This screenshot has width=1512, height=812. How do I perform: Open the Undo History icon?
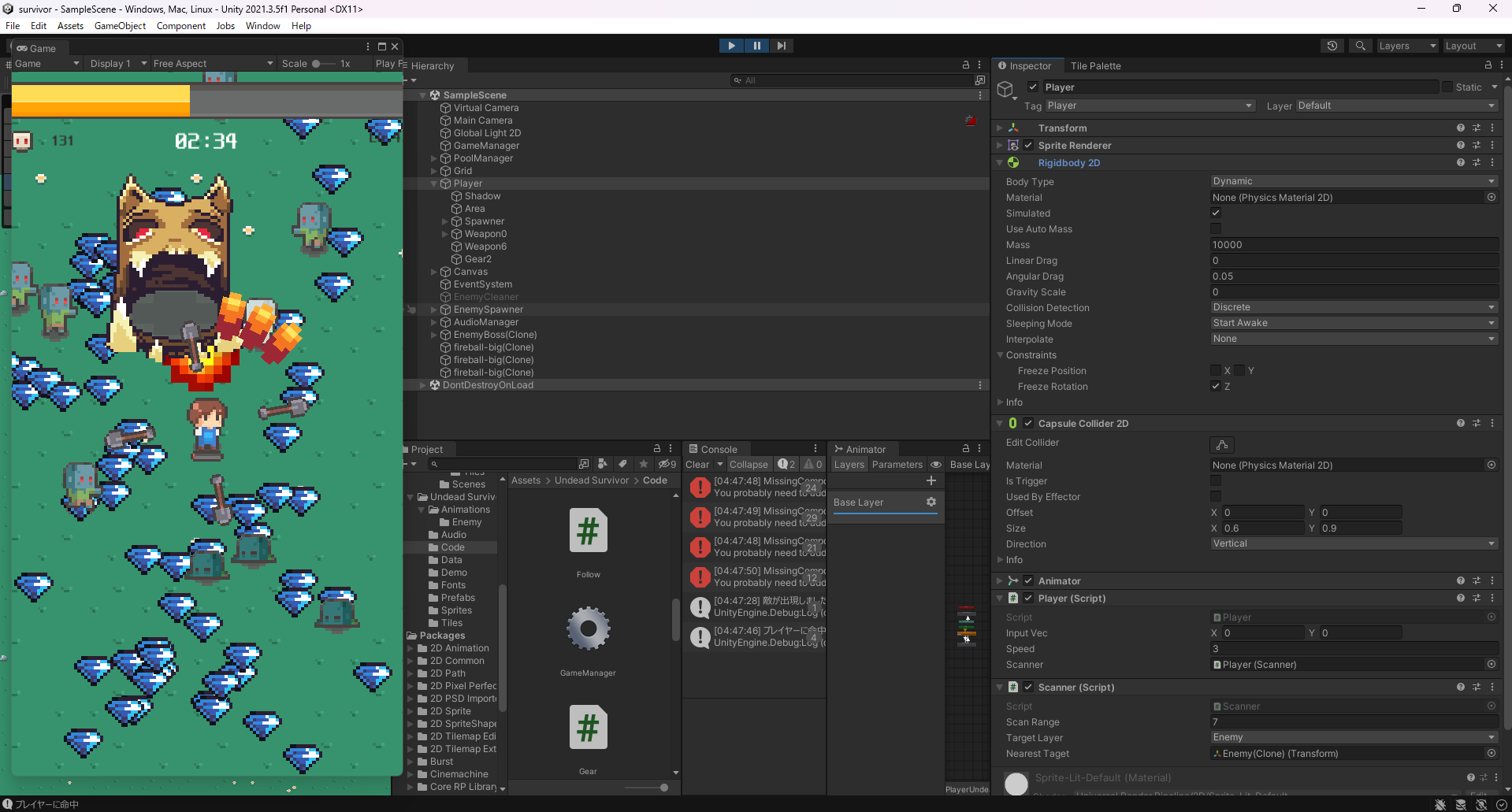tap(1332, 46)
